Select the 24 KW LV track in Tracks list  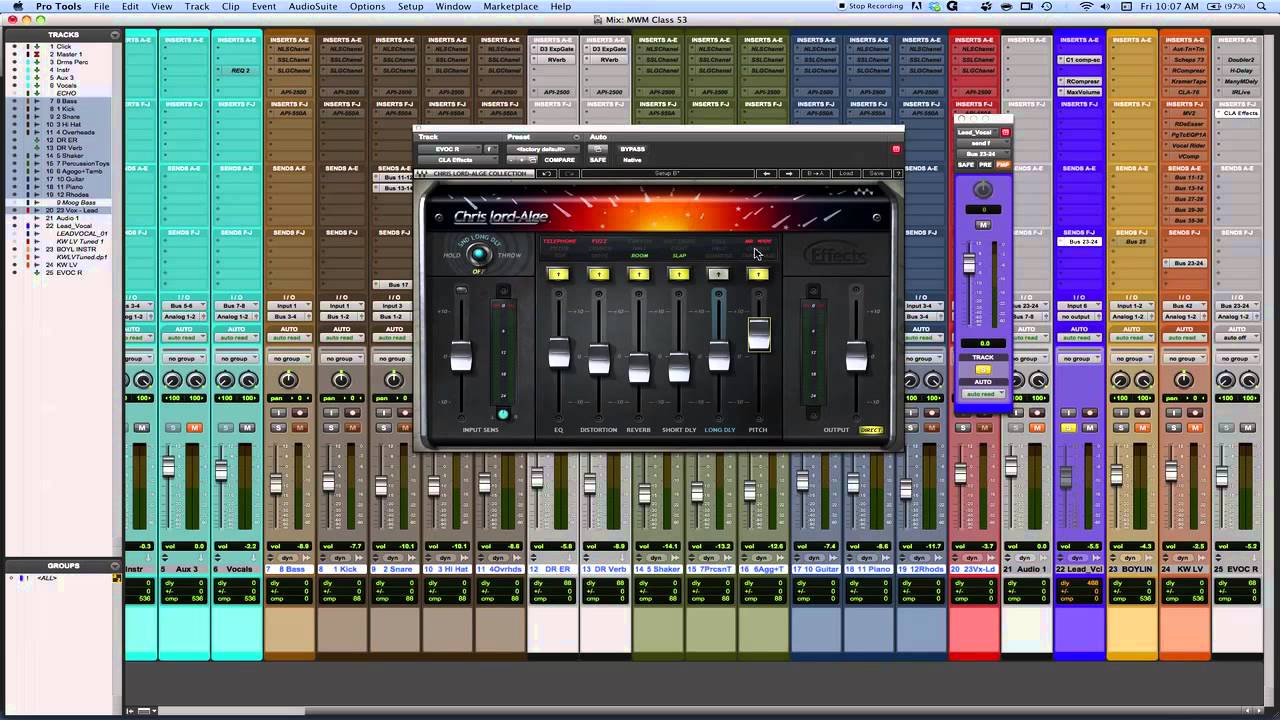point(67,265)
